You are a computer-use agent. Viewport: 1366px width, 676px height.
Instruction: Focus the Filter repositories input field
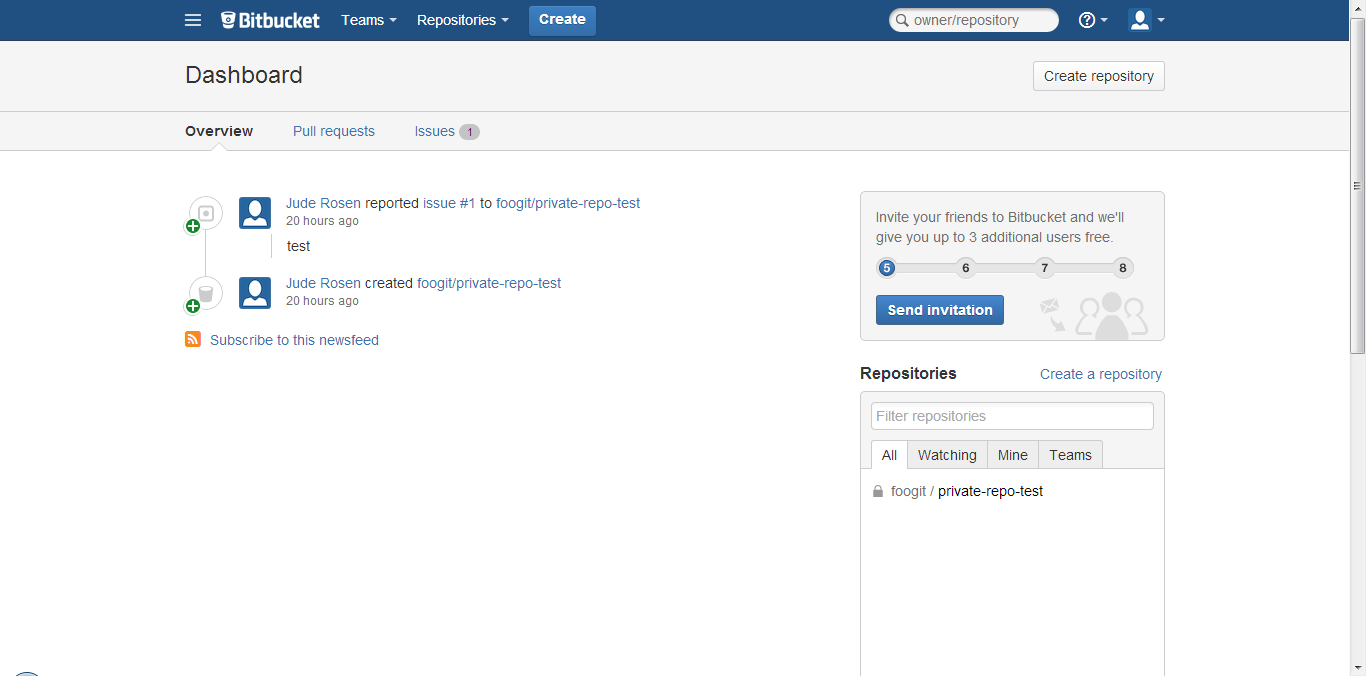coord(1012,416)
